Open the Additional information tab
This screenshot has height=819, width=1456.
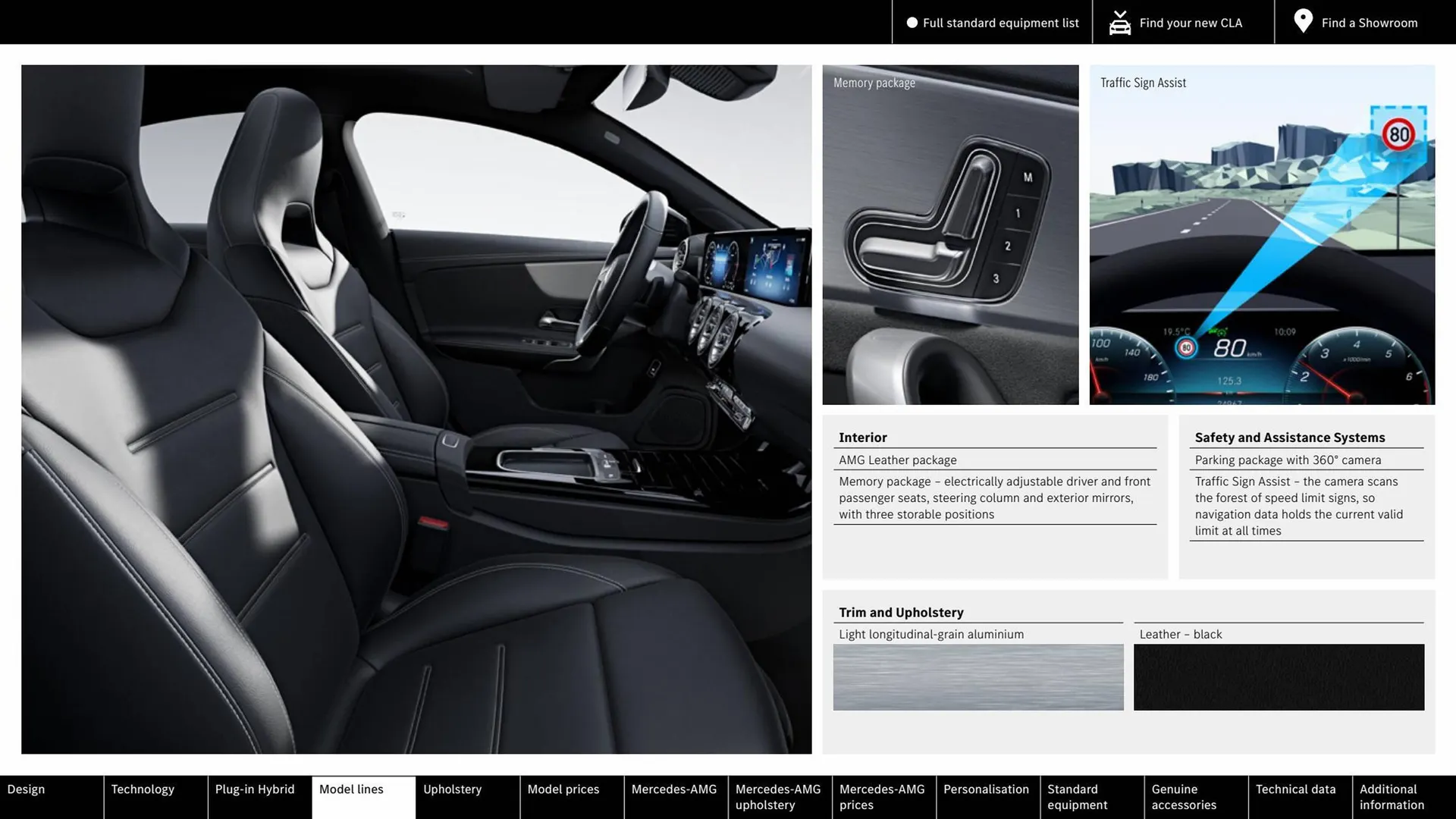point(1392,796)
